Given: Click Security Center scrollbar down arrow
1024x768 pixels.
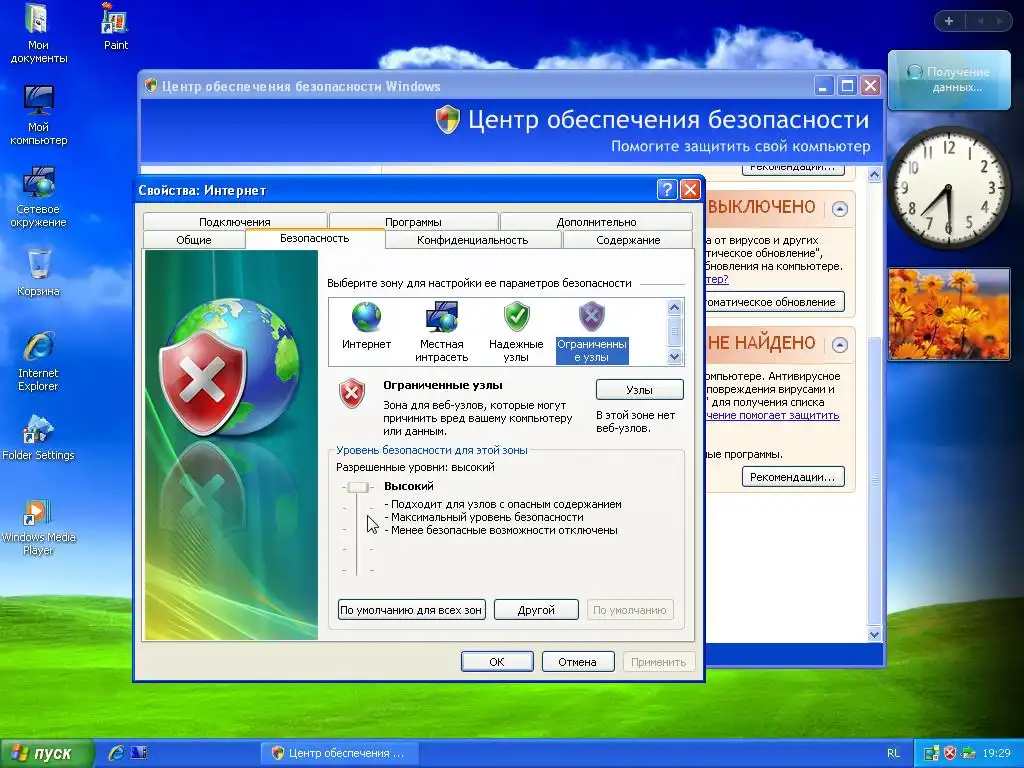Looking at the screenshot, I should point(874,634).
